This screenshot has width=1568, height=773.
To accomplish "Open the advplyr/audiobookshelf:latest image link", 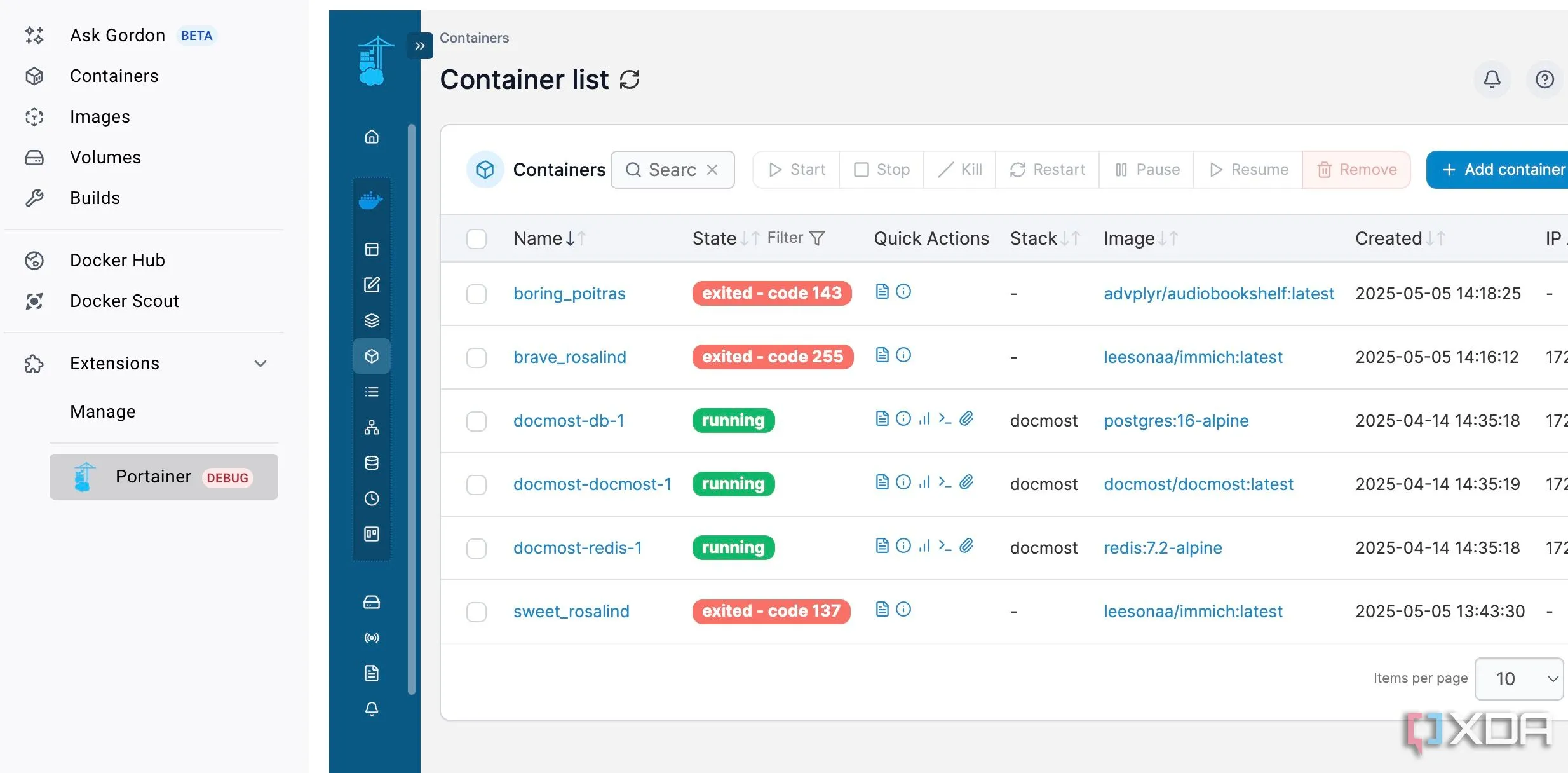I will [x=1219, y=294].
